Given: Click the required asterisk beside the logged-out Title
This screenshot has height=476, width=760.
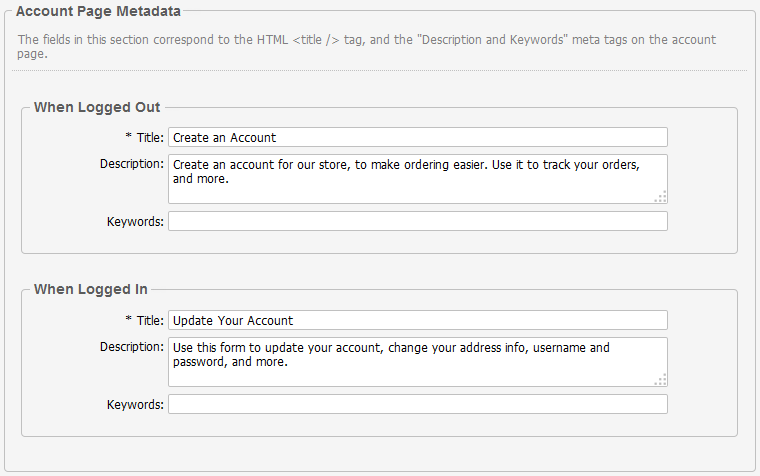Looking at the screenshot, I should (128, 138).
